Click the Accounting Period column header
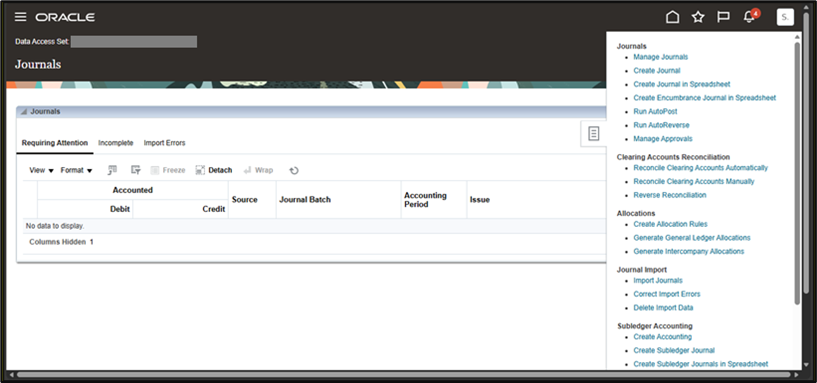The height and width of the screenshot is (383, 817). click(x=434, y=200)
